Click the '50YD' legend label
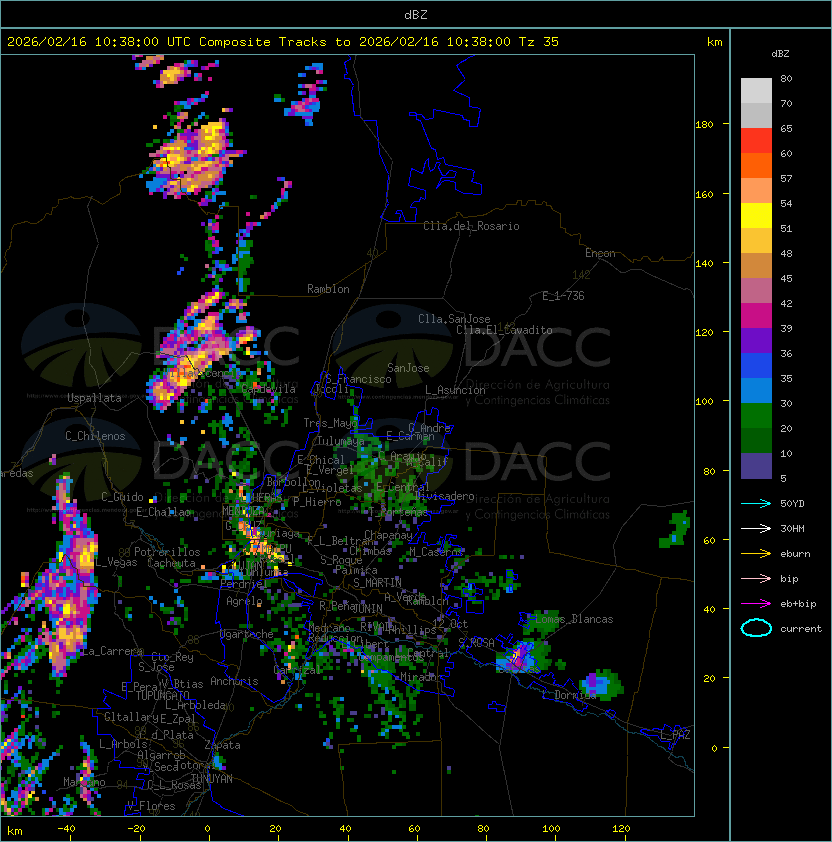The height and width of the screenshot is (842, 832). coord(792,503)
